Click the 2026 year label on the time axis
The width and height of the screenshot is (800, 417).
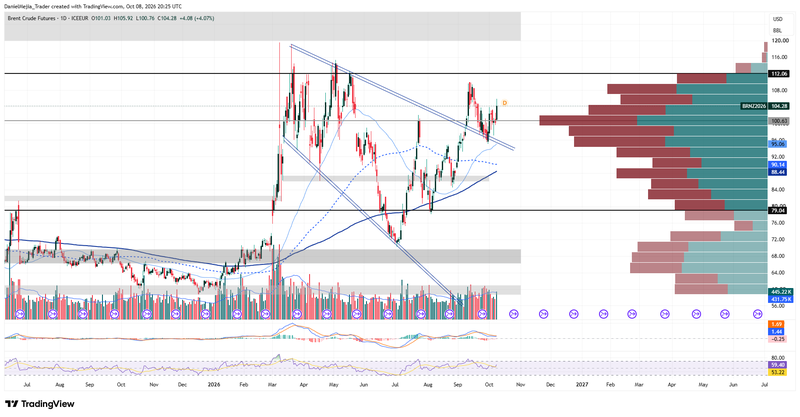(214, 384)
